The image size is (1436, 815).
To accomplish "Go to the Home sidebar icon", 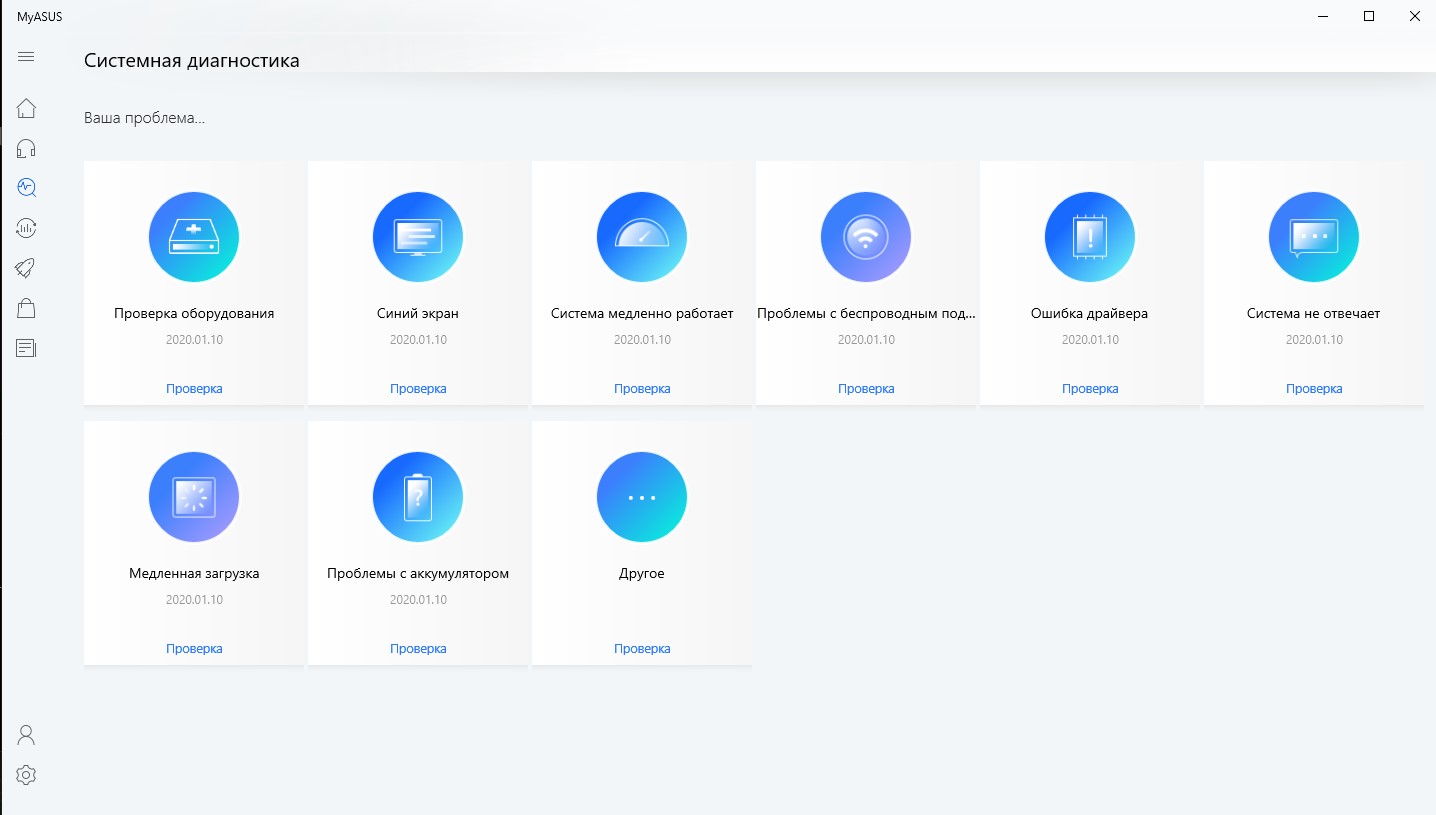I will click(26, 108).
